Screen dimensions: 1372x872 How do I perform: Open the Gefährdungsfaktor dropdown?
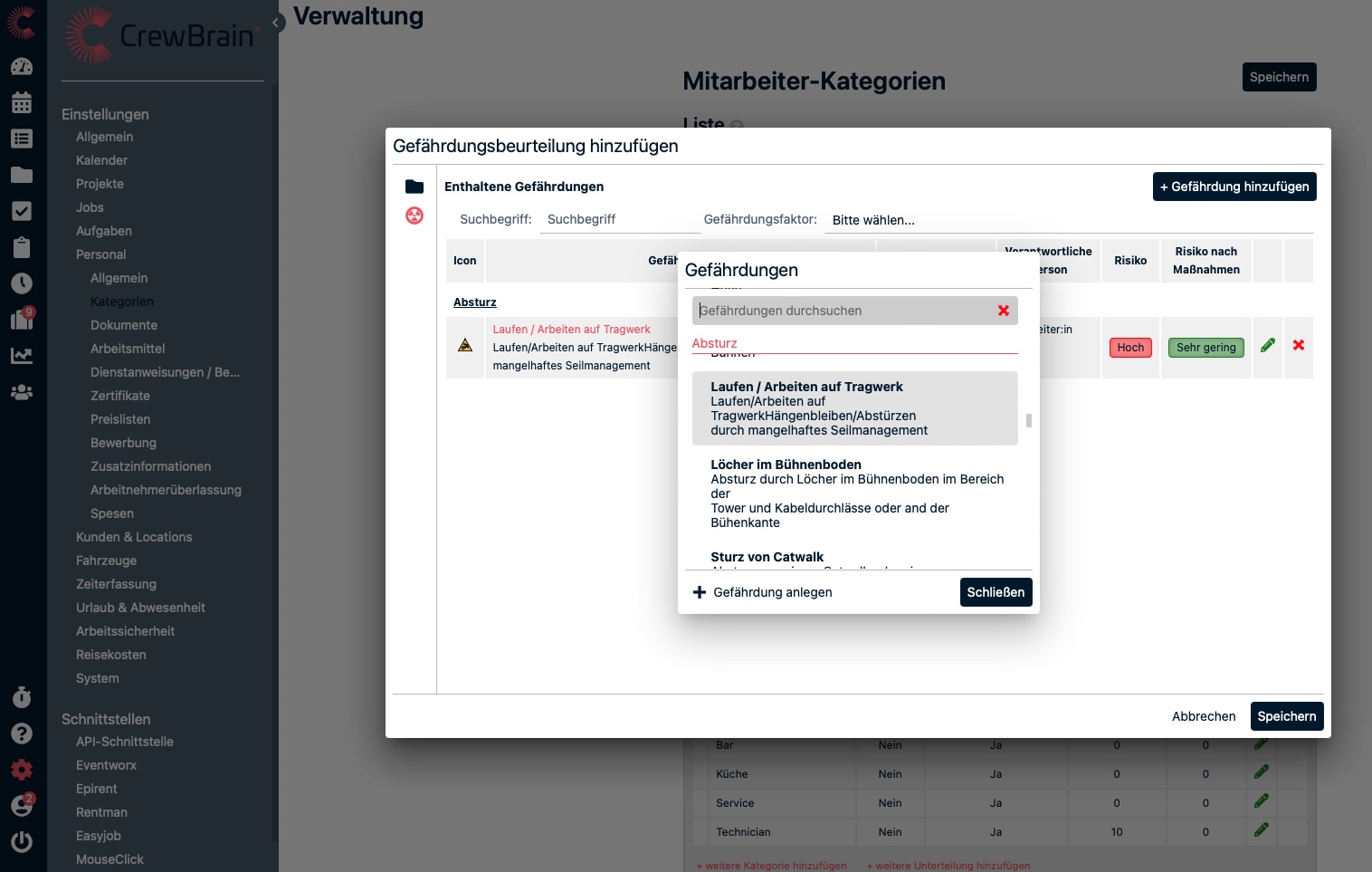1068,220
